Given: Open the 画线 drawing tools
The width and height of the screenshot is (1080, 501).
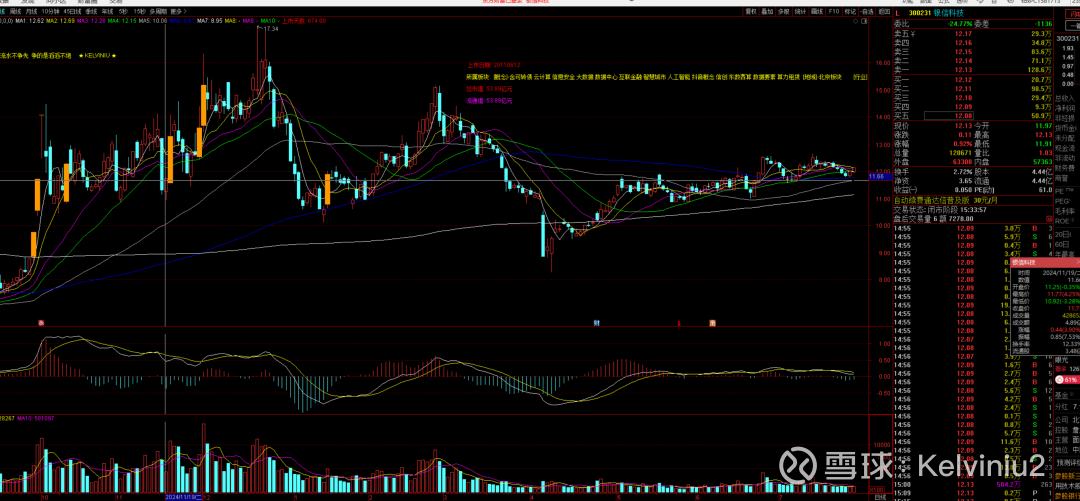Looking at the screenshot, I should pyautogui.click(x=817, y=12).
